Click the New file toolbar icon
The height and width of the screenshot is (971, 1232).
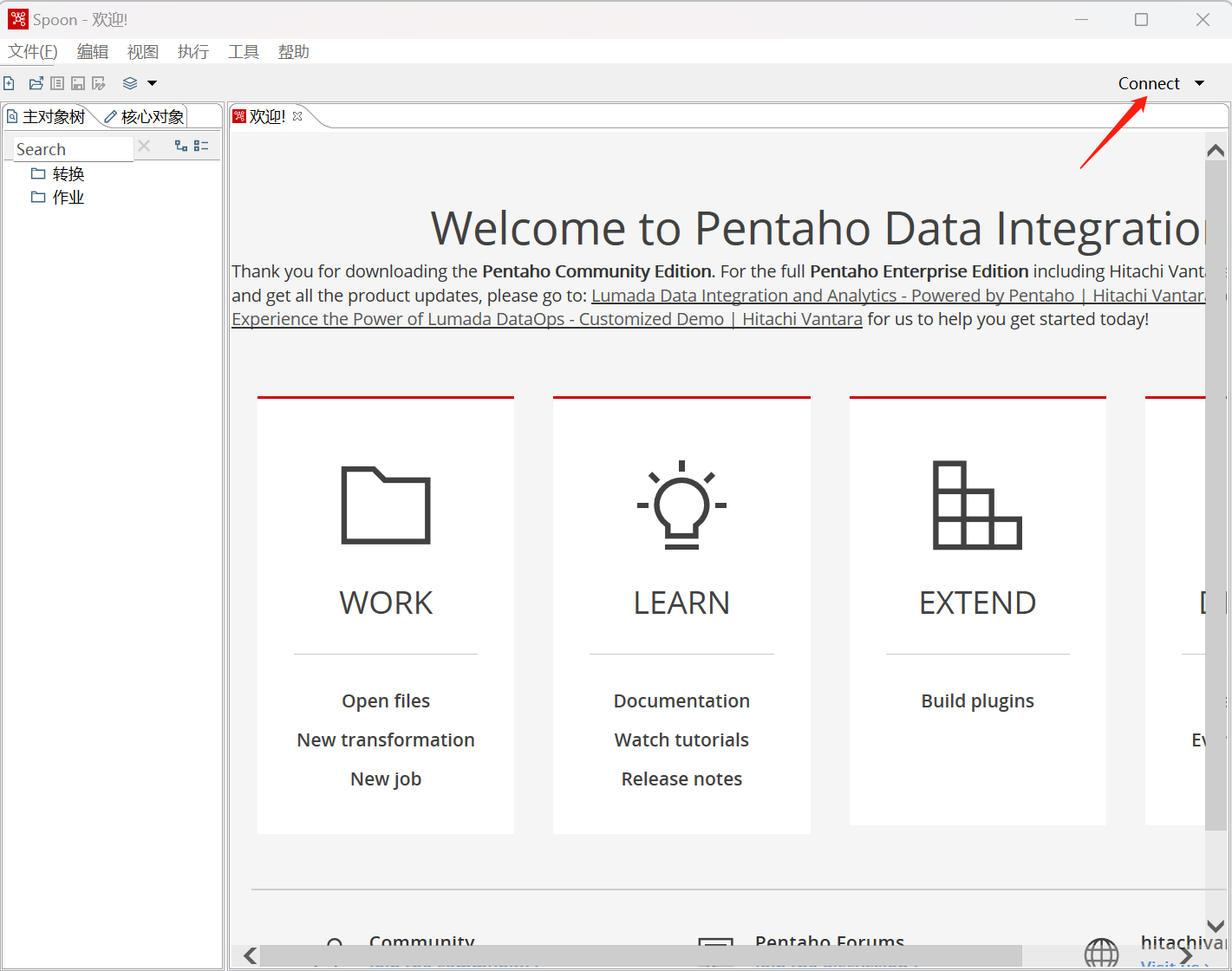coord(9,83)
